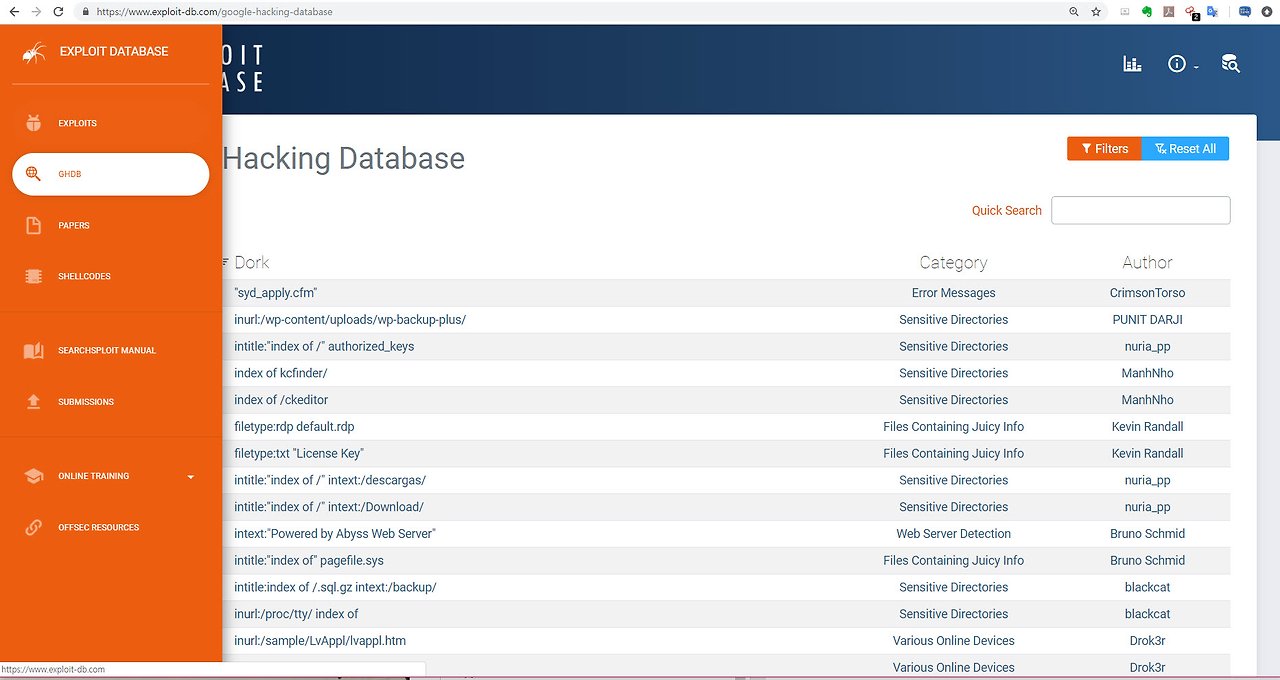Image resolution: width=1280 pixels, height=680 pixels.
Task: Click inside the Quick Search field
Action: click(x=1141, y=210)
